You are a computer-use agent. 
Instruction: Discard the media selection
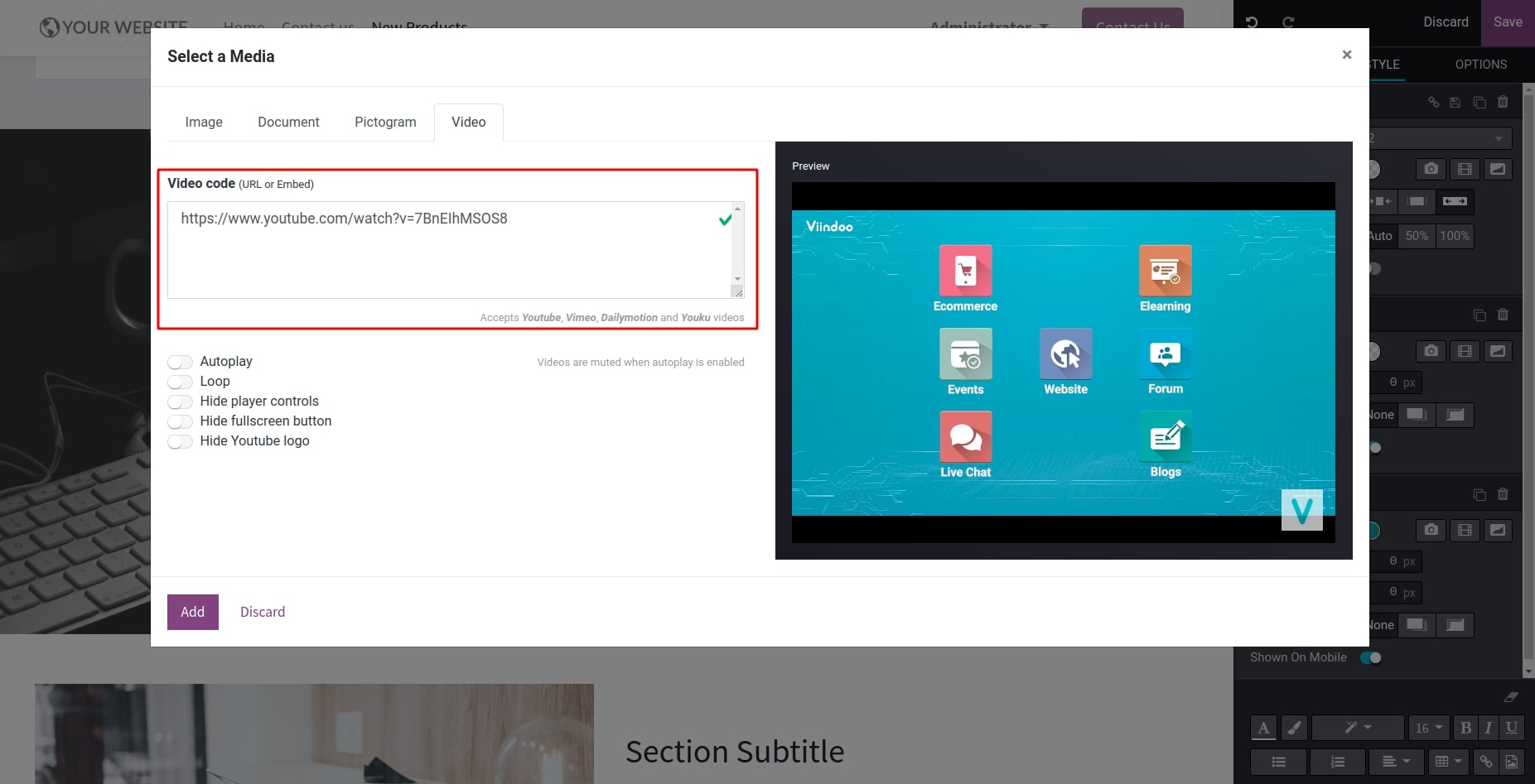click(262, 612)
